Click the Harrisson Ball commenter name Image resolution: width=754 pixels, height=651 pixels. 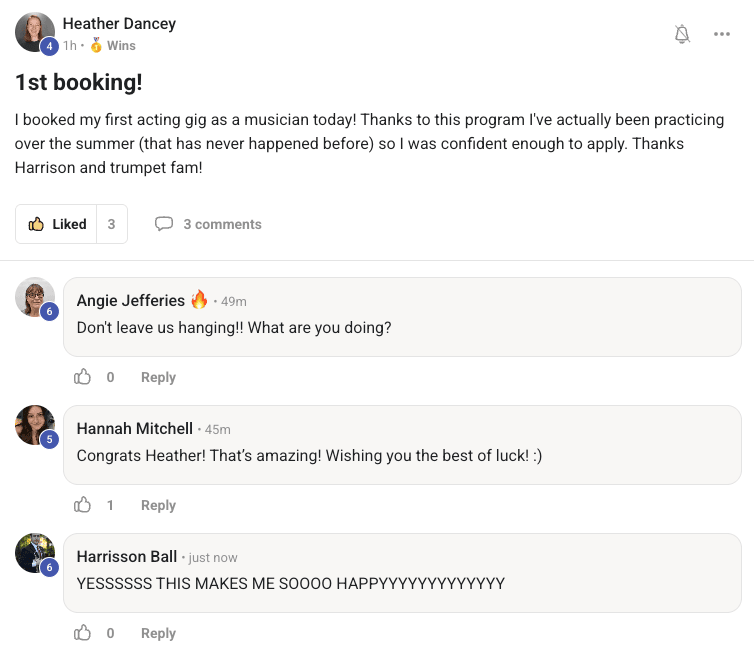click(126, 556)
